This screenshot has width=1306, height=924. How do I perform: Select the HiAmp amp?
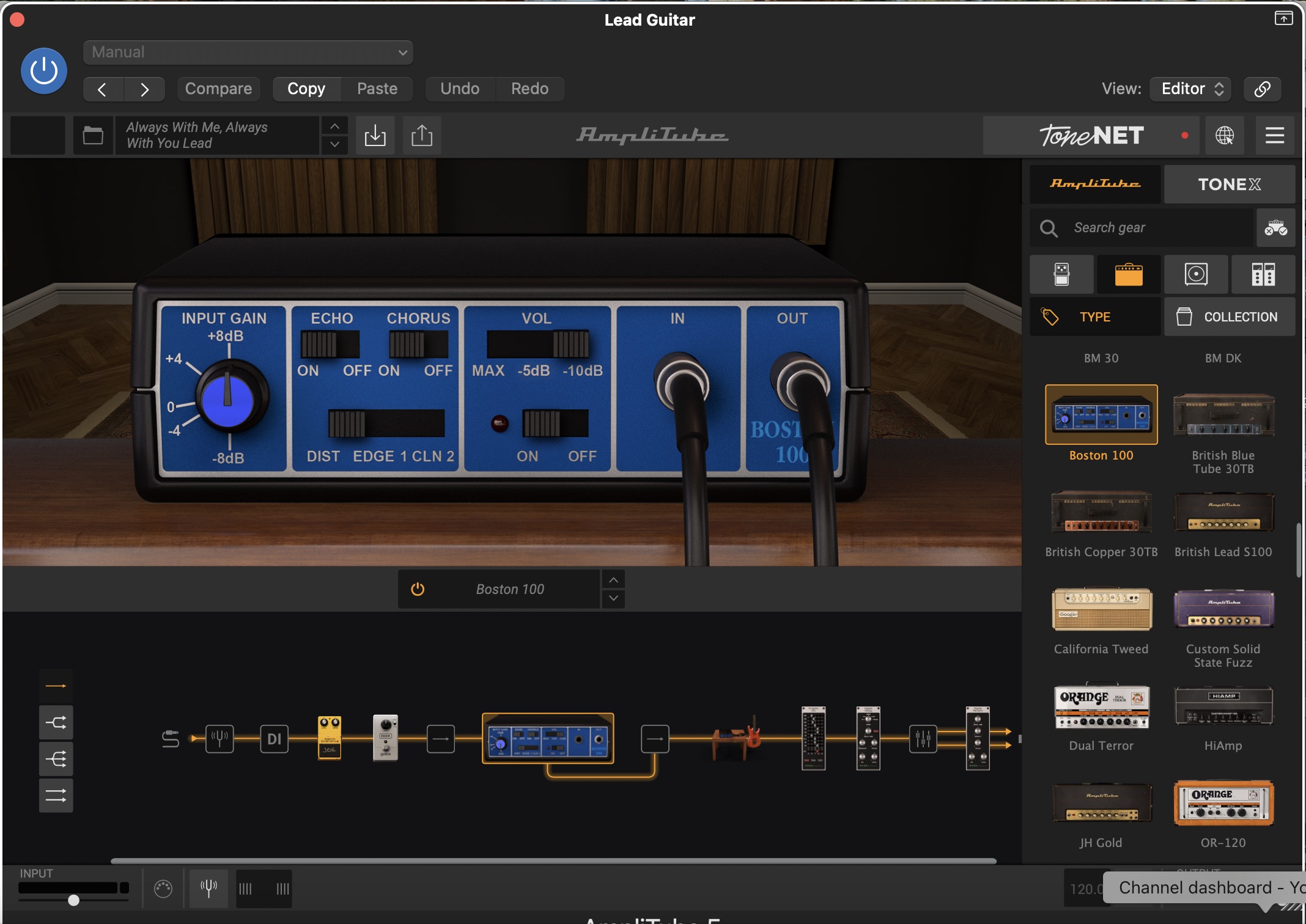[1223, 706]
